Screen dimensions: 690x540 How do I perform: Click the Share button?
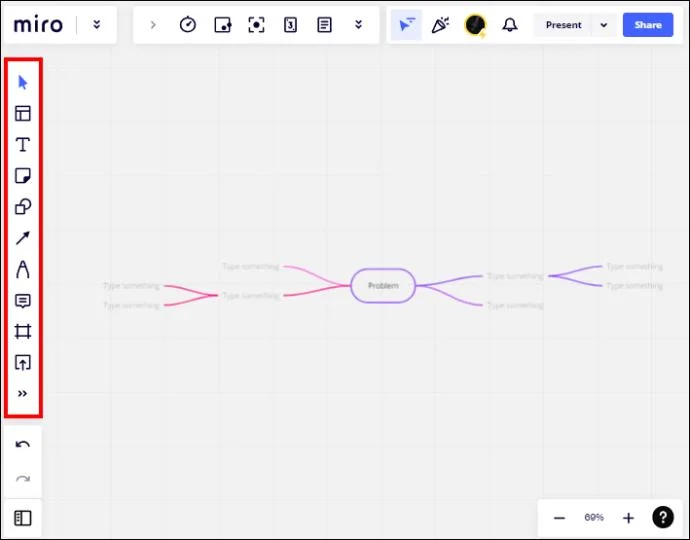click(x=647, y=25)
